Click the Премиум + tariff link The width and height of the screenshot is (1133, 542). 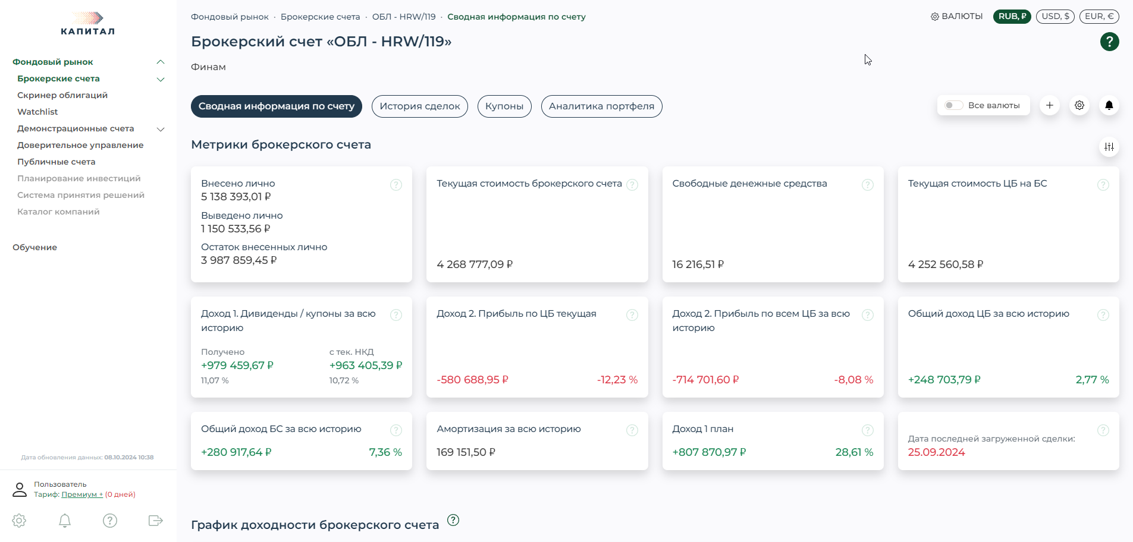[82, 495]
